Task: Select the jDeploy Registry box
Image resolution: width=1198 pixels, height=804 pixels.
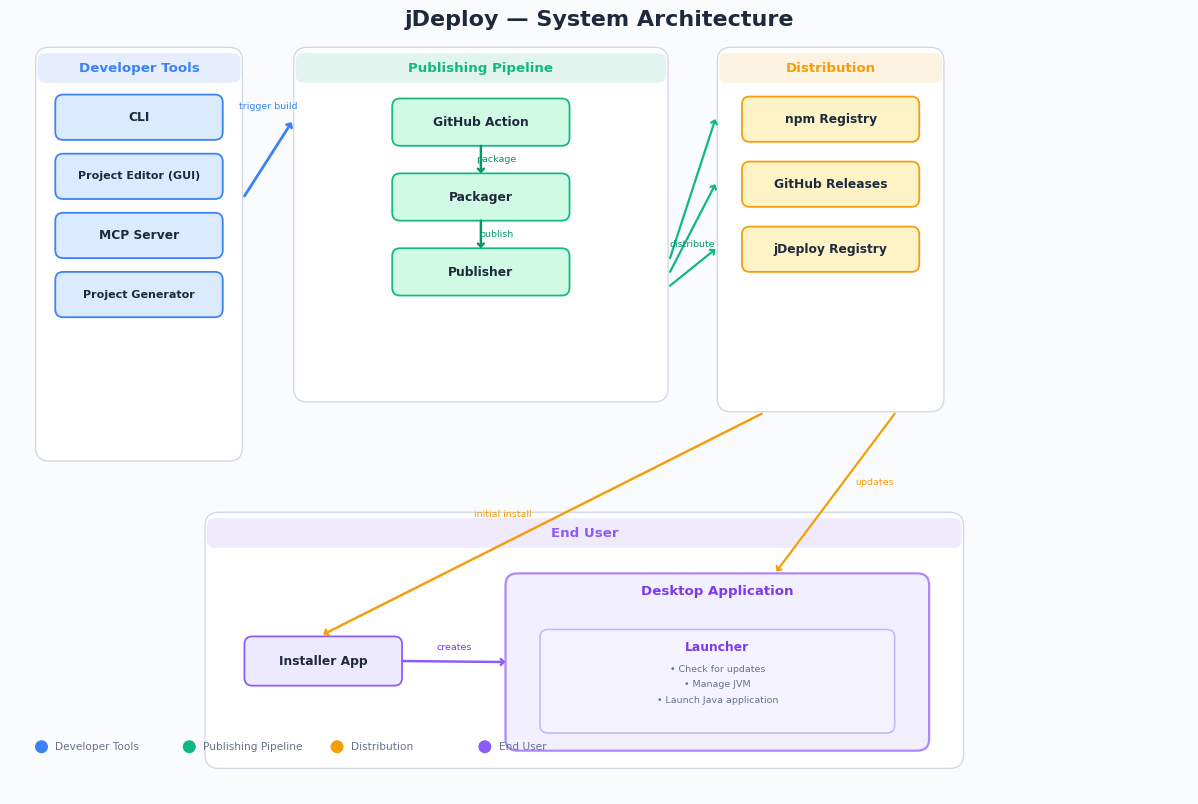Action: [831, 249]
